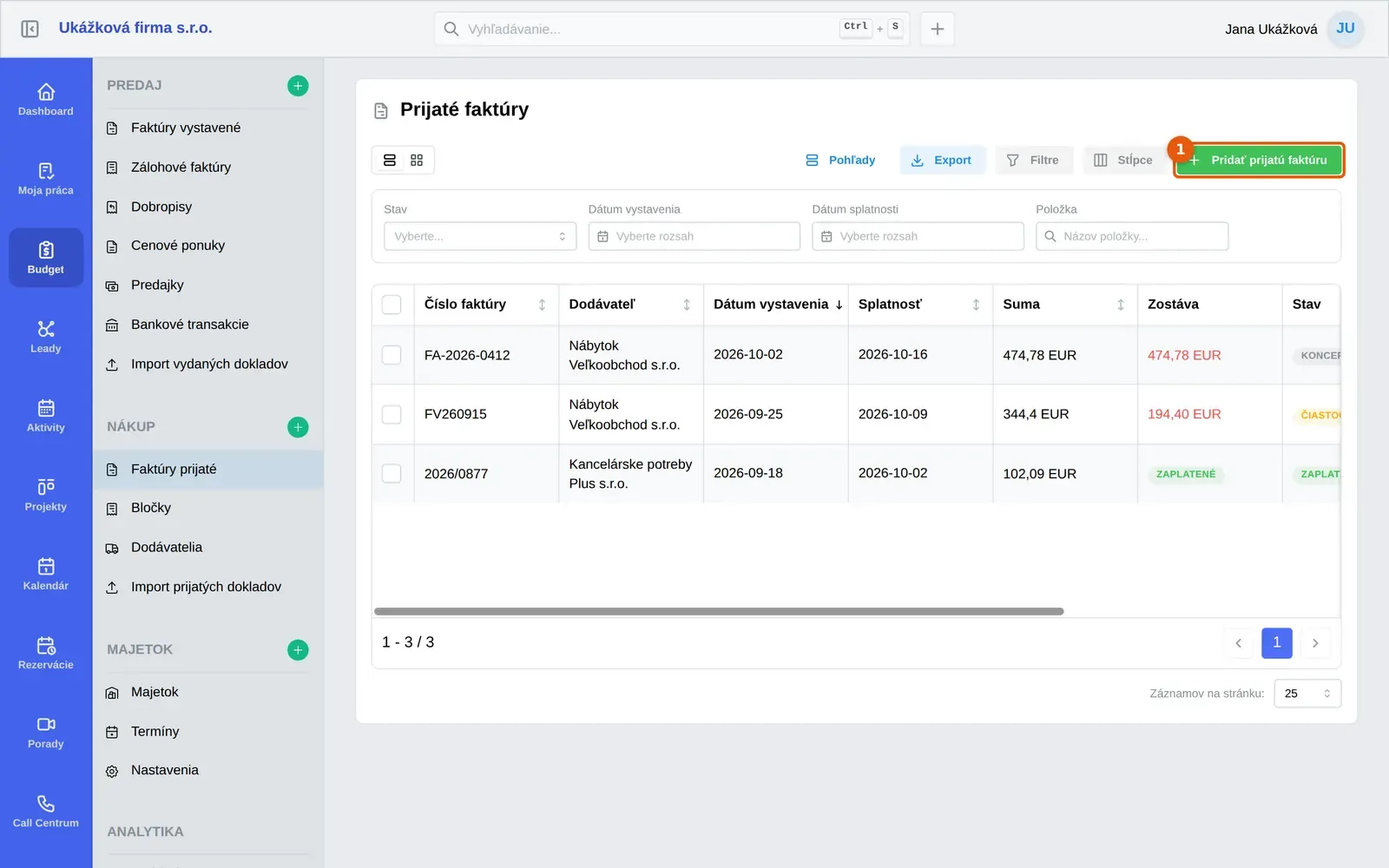Add new item in PREDAJ section
This screenshot has height=868, width=1389.
(298, 85)
